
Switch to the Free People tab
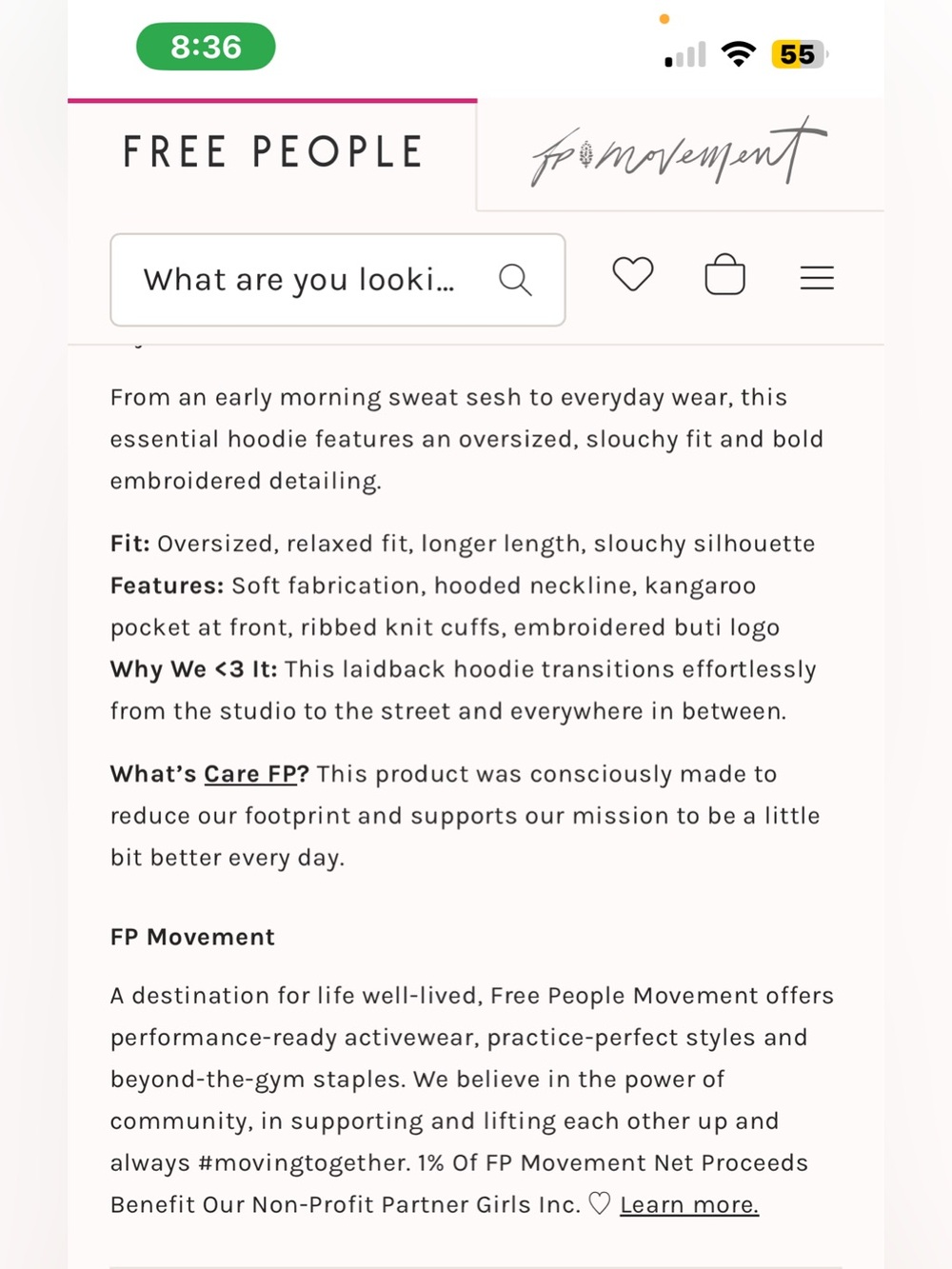272,152
